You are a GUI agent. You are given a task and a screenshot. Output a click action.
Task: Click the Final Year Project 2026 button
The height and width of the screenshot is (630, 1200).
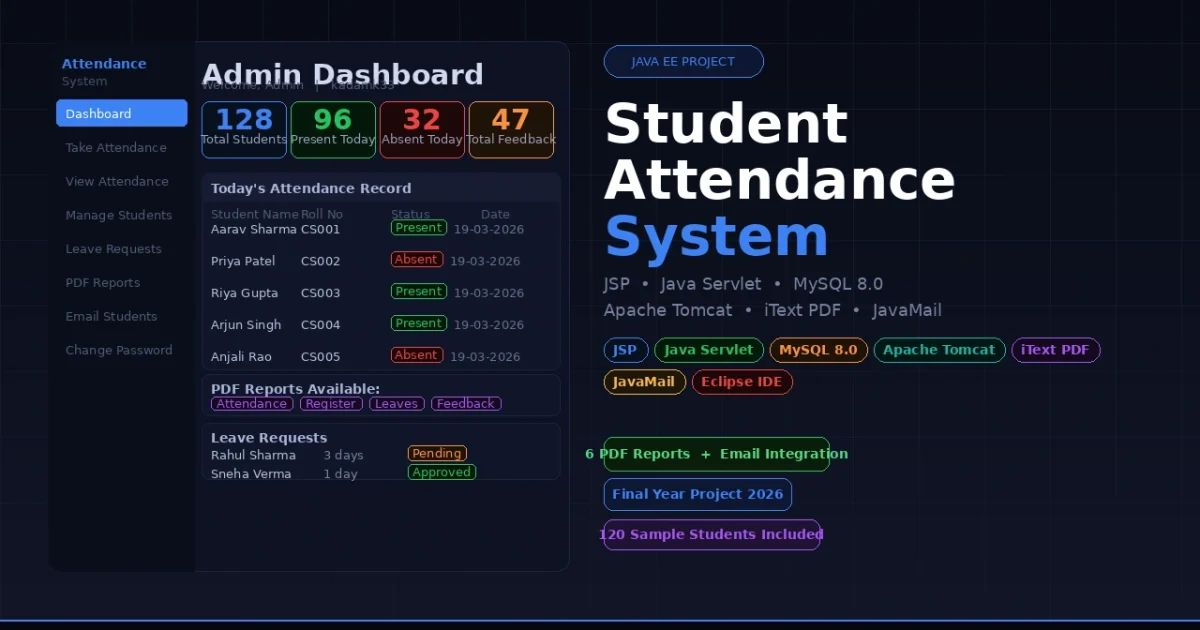tap(697, 494)
